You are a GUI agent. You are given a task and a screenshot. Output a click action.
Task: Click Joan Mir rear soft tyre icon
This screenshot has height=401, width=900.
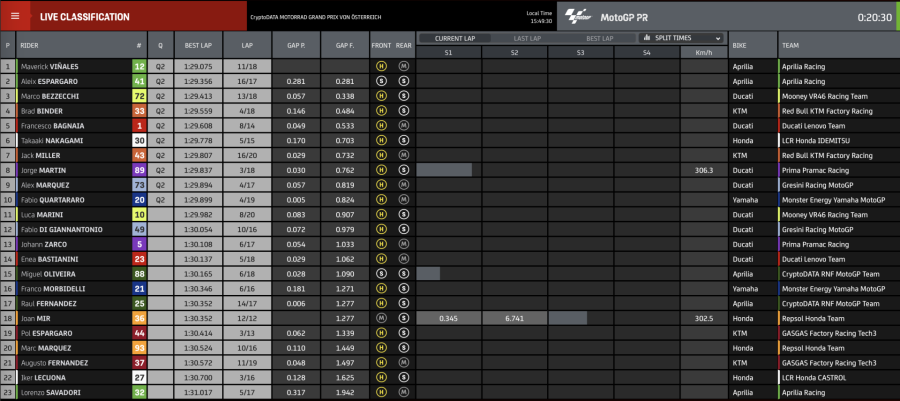(x=404, y=318)
